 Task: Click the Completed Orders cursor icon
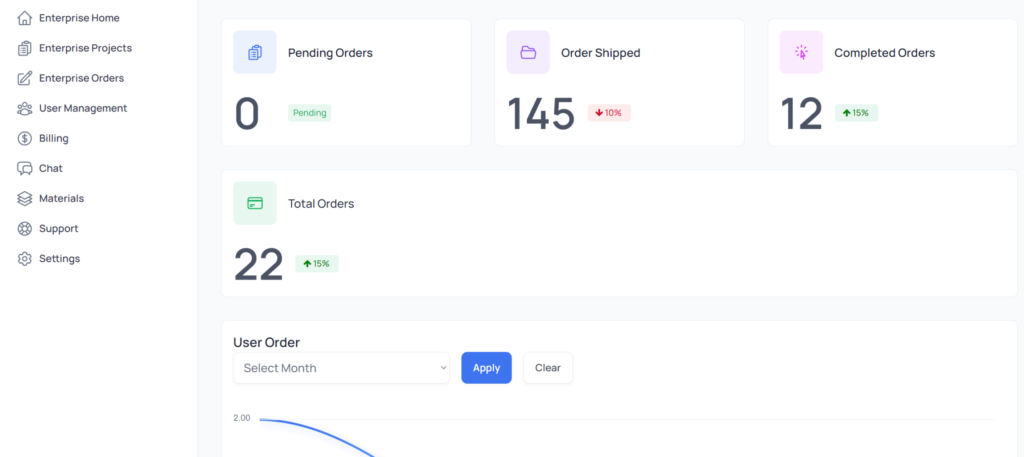[801, 52]
